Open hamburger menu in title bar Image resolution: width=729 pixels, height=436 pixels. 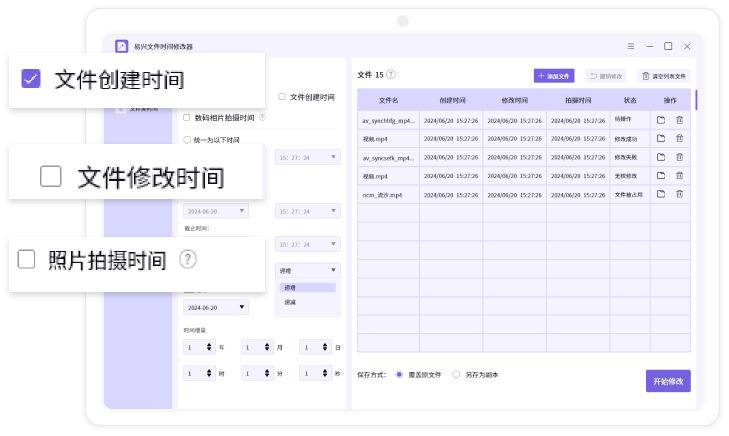(630, 46)
